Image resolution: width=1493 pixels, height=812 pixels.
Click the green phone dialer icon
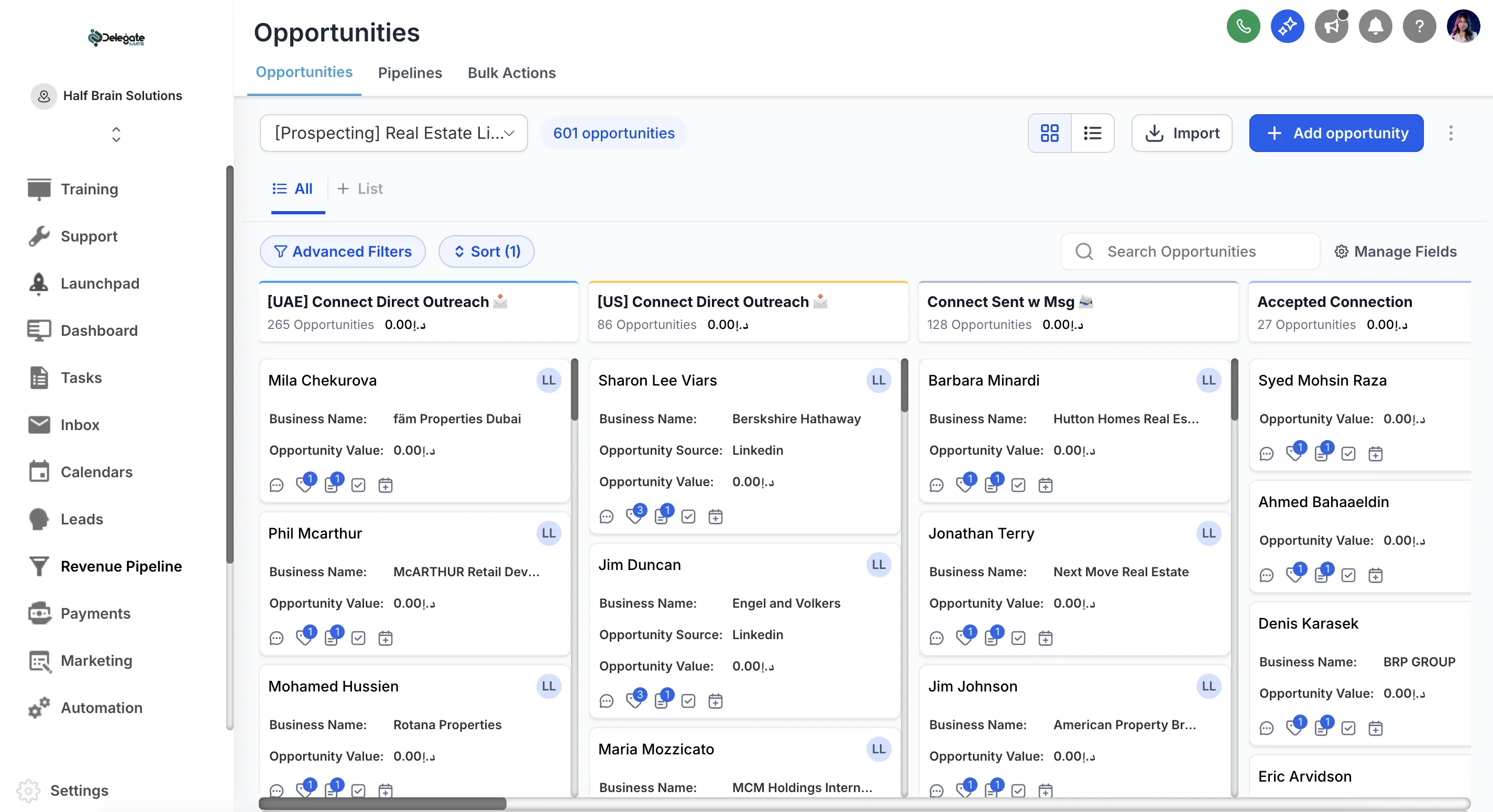point(1243,26)
